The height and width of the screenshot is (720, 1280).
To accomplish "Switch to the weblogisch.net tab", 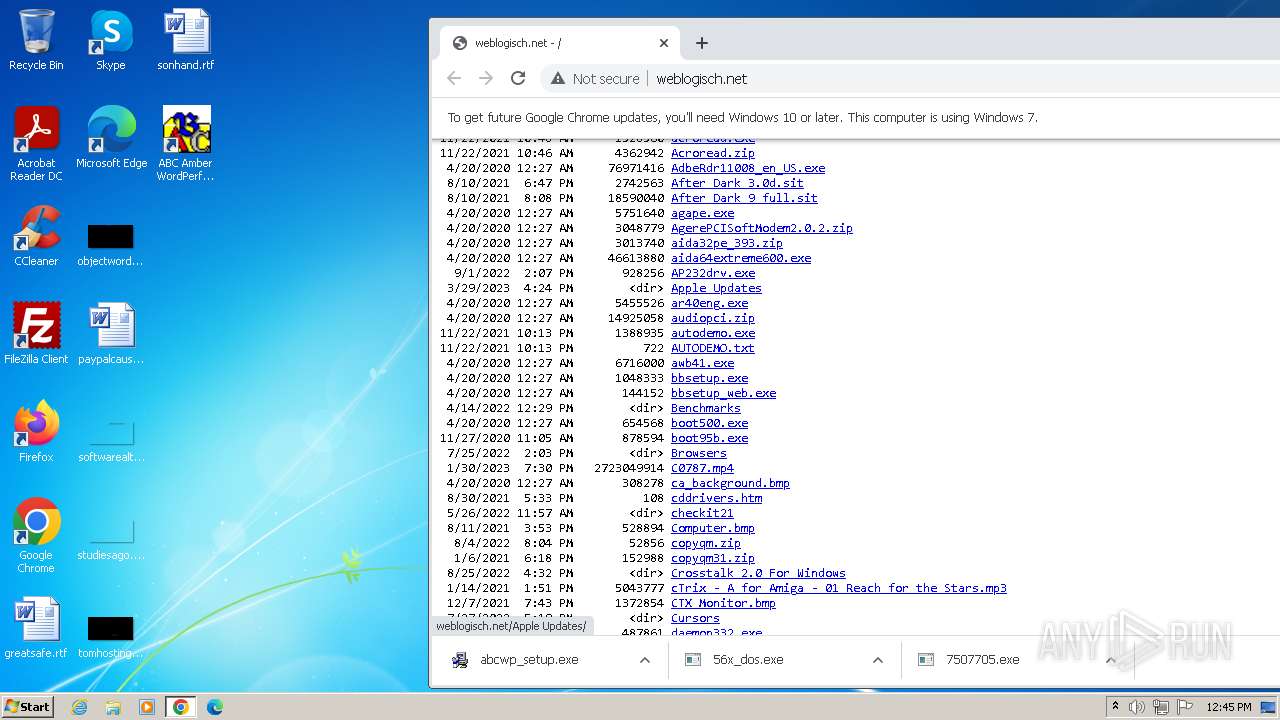I will click(x=560, y=43).
